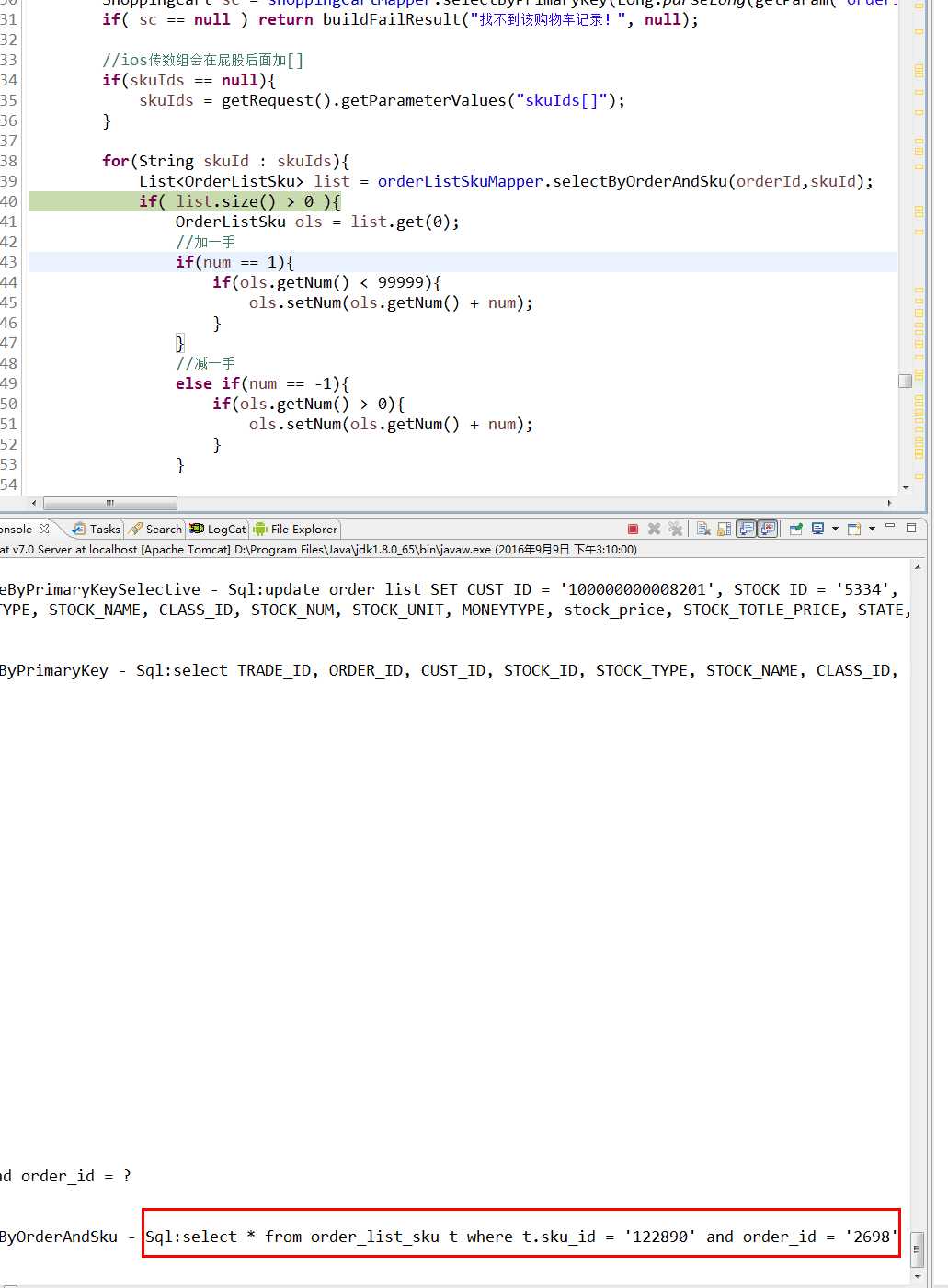The width and height of the screenshot is (948, 1288).
Task: Click 'Sql:select TRADE_ID, ORDER_ID' console line
Action: (x=449, y=670)
